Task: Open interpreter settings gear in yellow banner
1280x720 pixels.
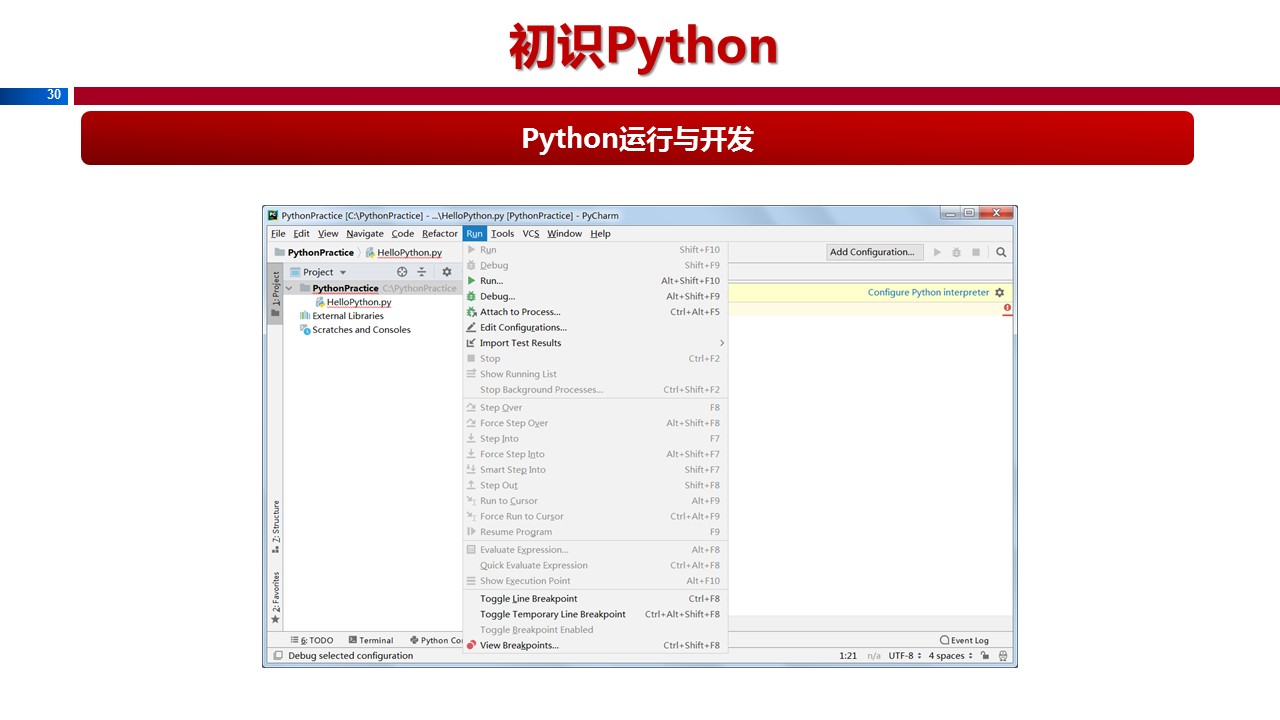Action: [999, 293]
